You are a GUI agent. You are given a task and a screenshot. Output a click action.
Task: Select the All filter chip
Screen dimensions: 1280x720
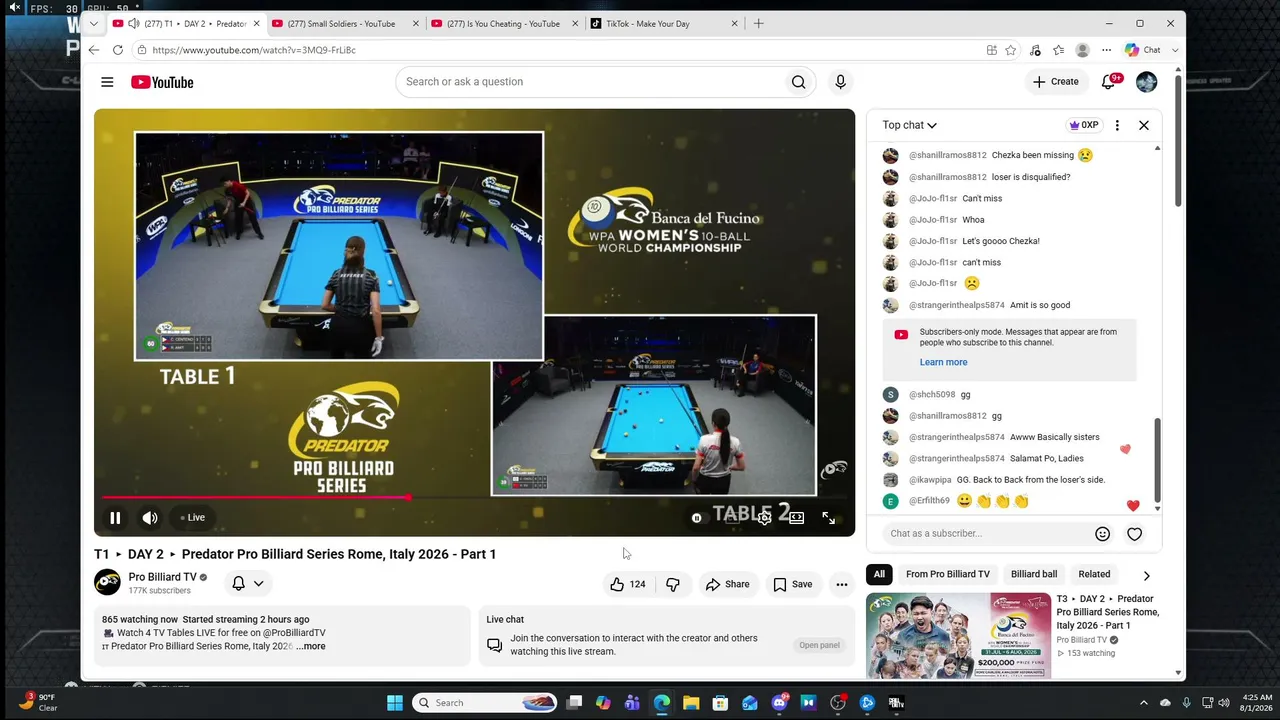point(879,574)
